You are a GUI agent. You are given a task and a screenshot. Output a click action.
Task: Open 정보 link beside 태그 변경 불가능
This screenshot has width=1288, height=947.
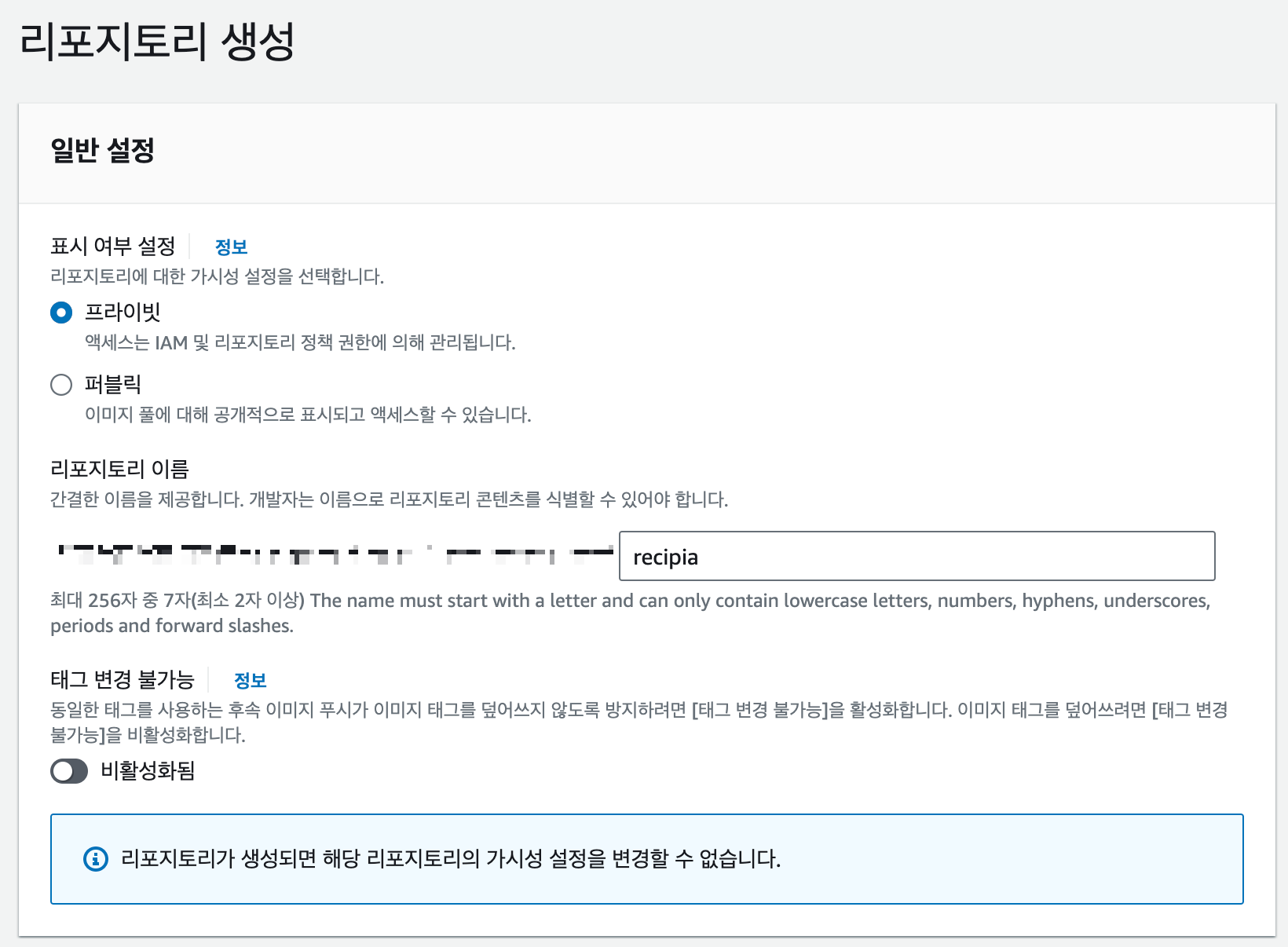[250, 679]
